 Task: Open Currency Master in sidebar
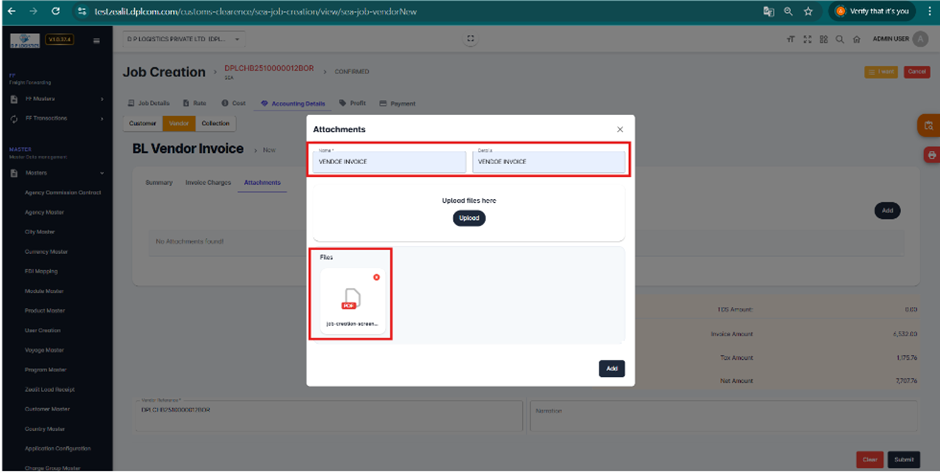[46, 252]
